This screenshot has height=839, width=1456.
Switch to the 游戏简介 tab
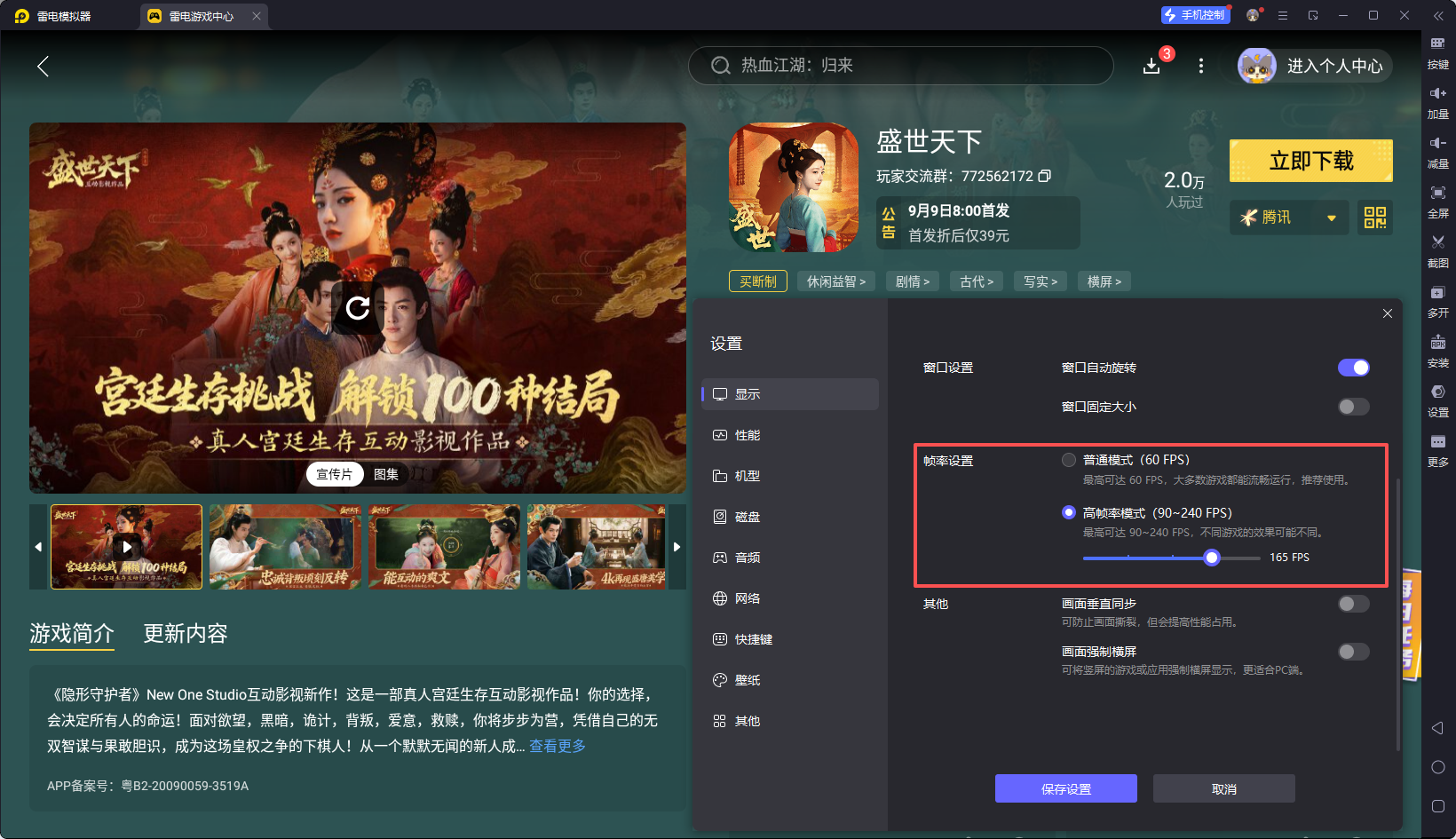point(72,633)
